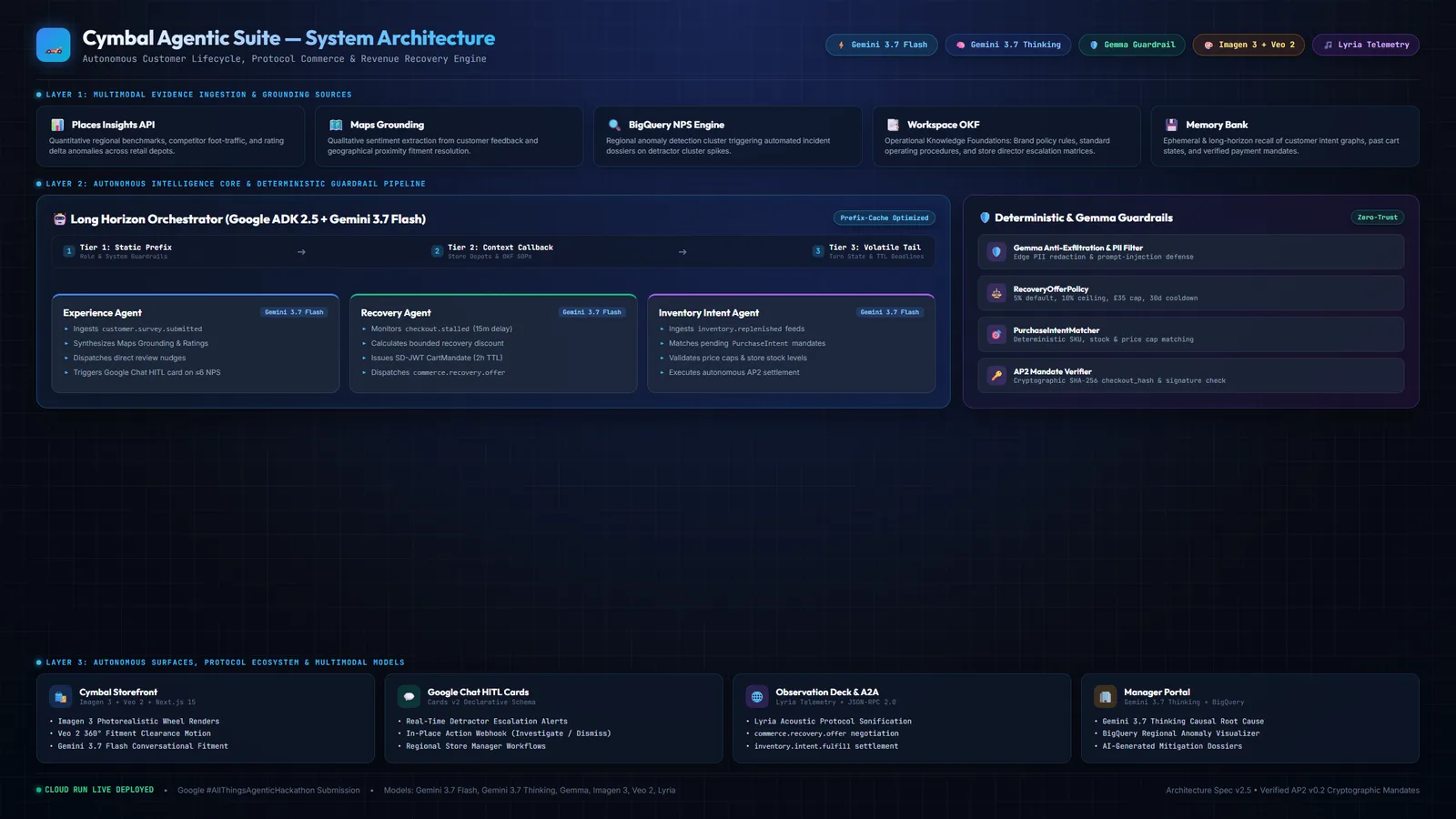Click 'Validates price caps & store stock levels' bullet
1456x819 pixels.
pos(738,359)
